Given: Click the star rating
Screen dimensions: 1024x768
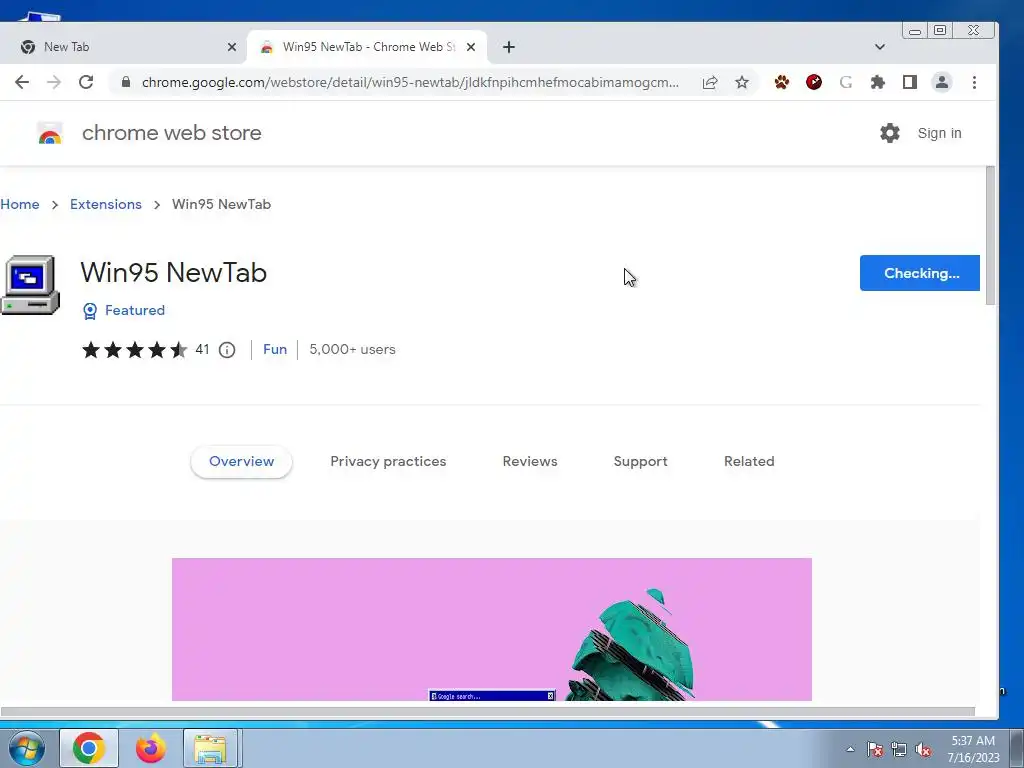Looking at the screenshot, I should [x=135, y=350].
